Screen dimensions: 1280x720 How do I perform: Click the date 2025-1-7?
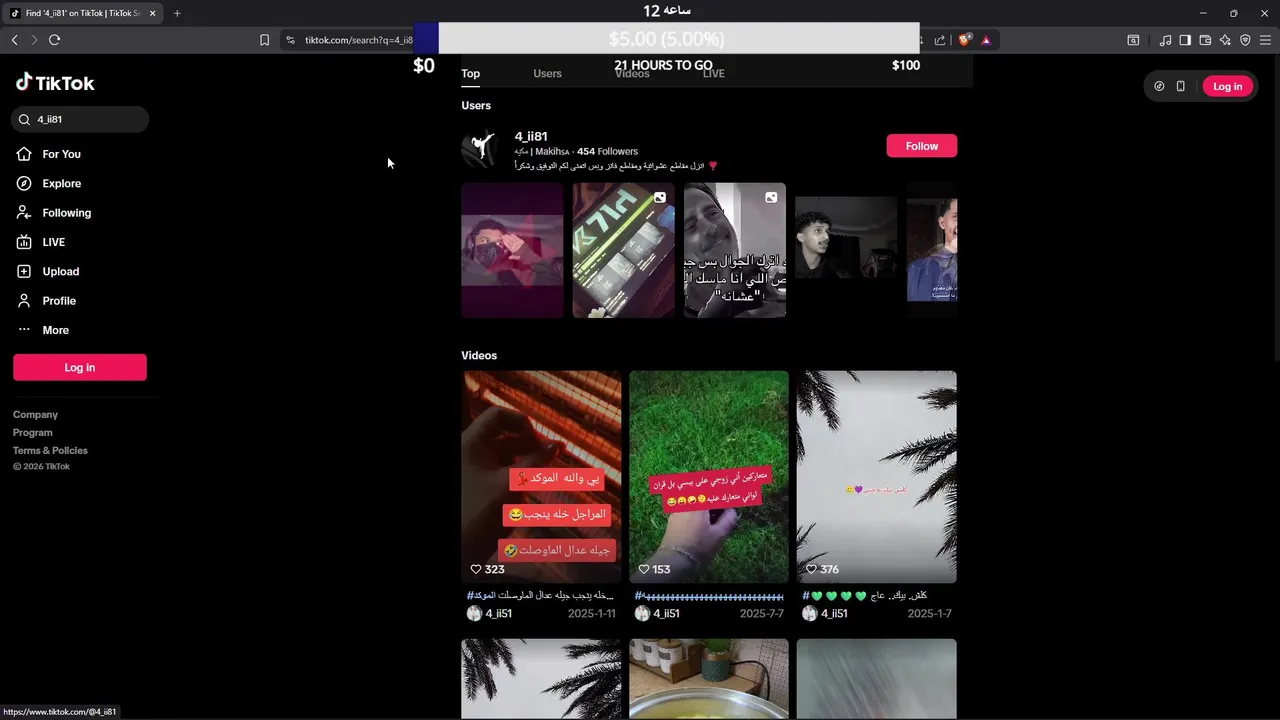[x=930, y=614]
